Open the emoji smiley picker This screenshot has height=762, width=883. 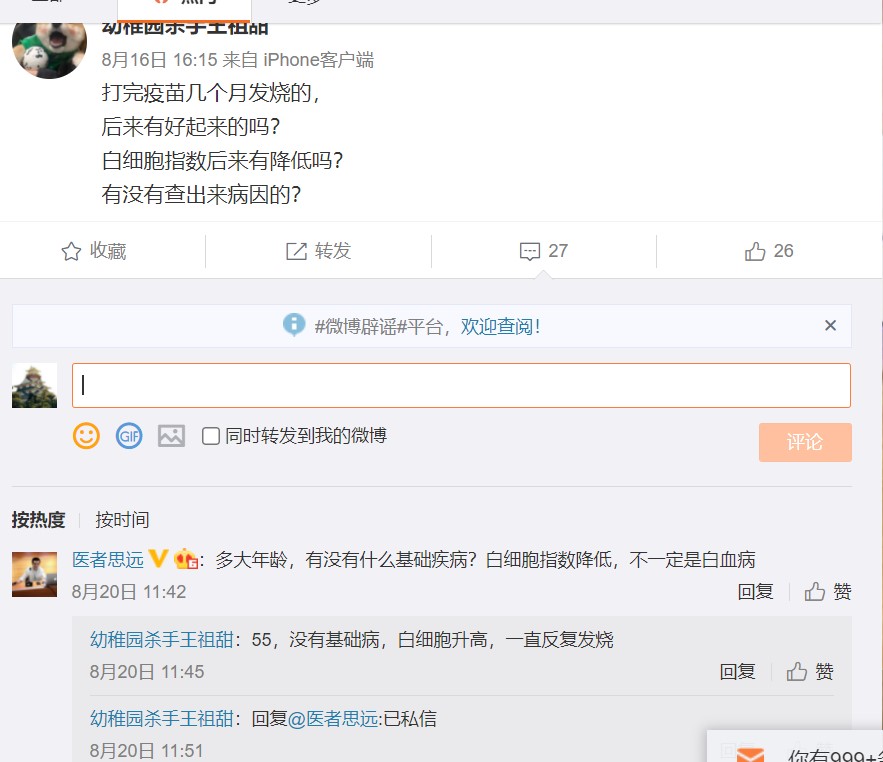86,436
